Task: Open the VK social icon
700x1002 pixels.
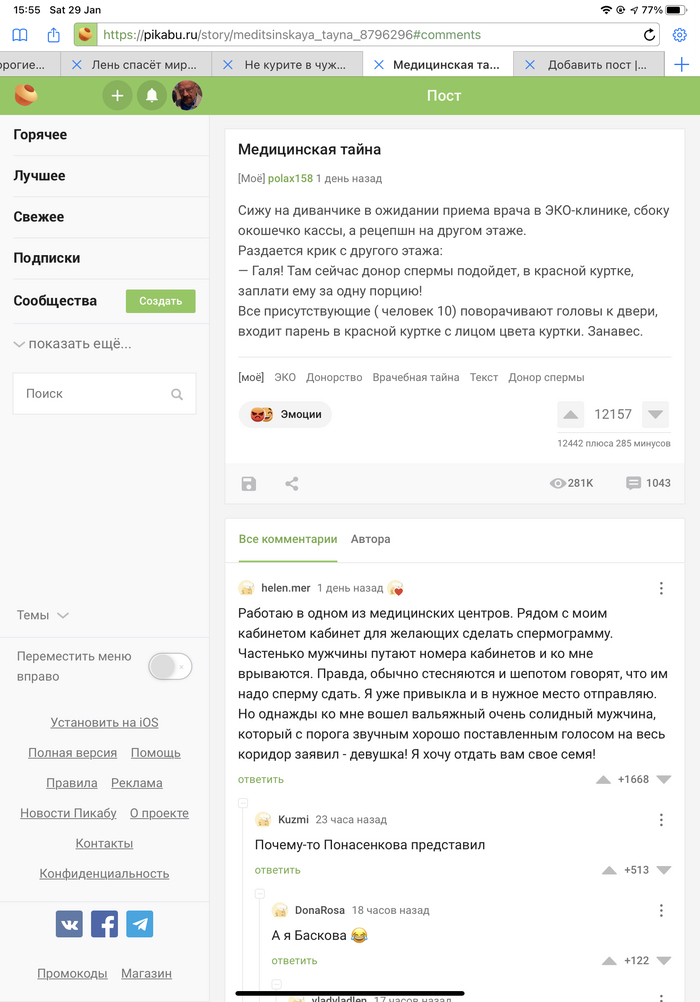Action: 69,924
